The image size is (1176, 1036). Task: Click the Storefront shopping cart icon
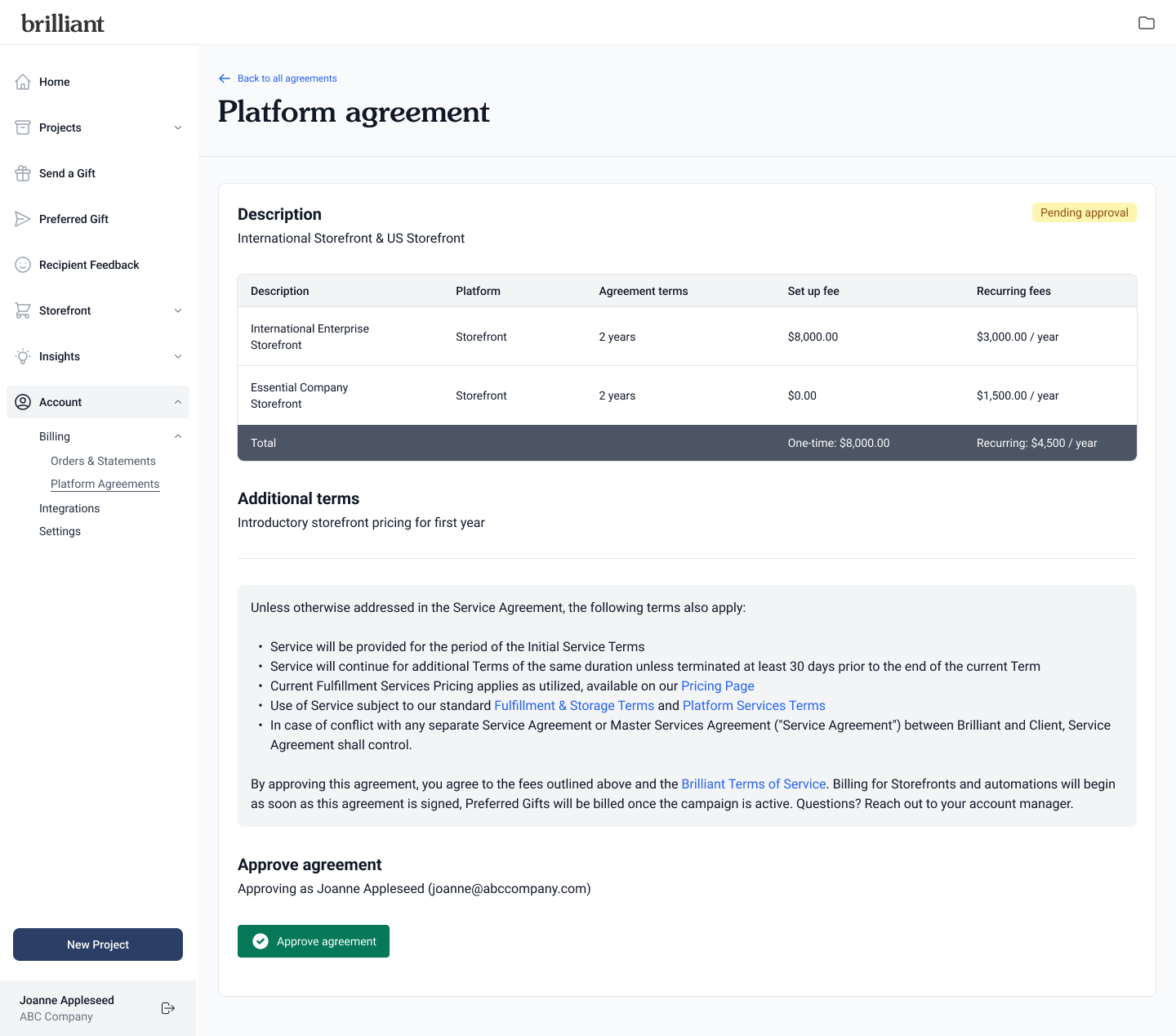(x=23, y=310)
